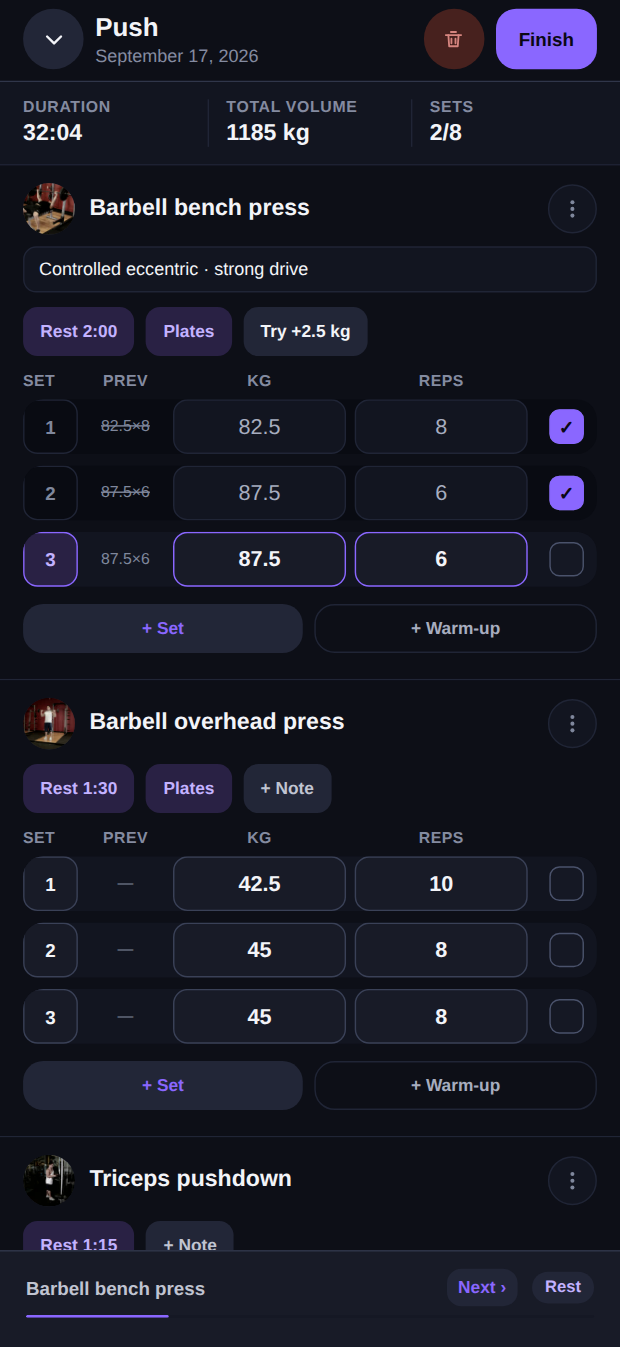Image resolution: width=620 pixels, height=1347 pixels.
Task: Uncheck bench press set 1 completion
Action: pos(566,427)
